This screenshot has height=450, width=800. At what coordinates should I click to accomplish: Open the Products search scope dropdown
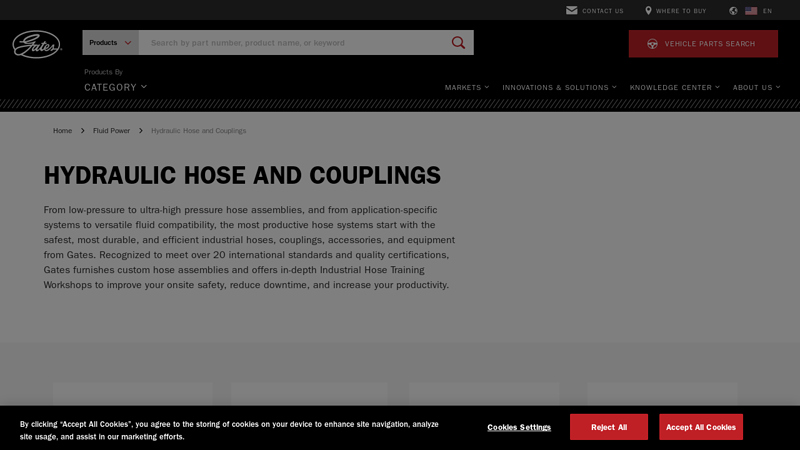(x=111, y=43)
